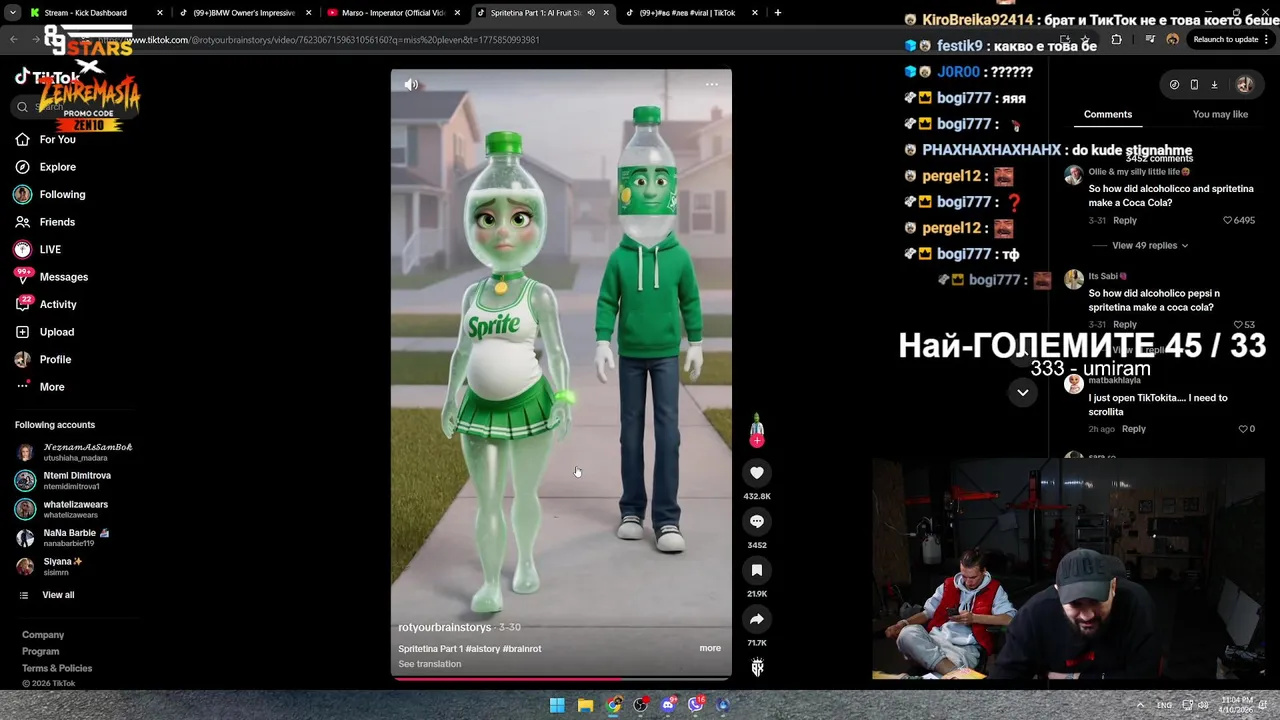Open the video three-dot options menu
Viewport: 1280px width, 720px height.
[712, 84]
